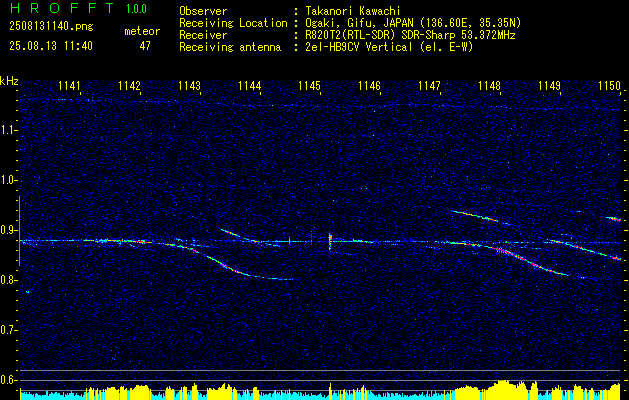Click the 1143 time axis marker
Image resolution: width=629 pixels, height=400 pixels.
(189, 86)
